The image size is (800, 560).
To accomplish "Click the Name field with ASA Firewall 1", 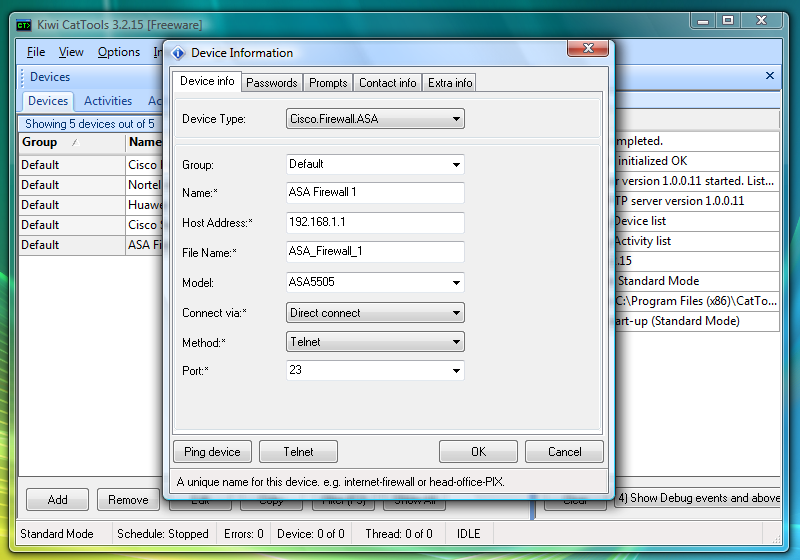I will 375,192.
